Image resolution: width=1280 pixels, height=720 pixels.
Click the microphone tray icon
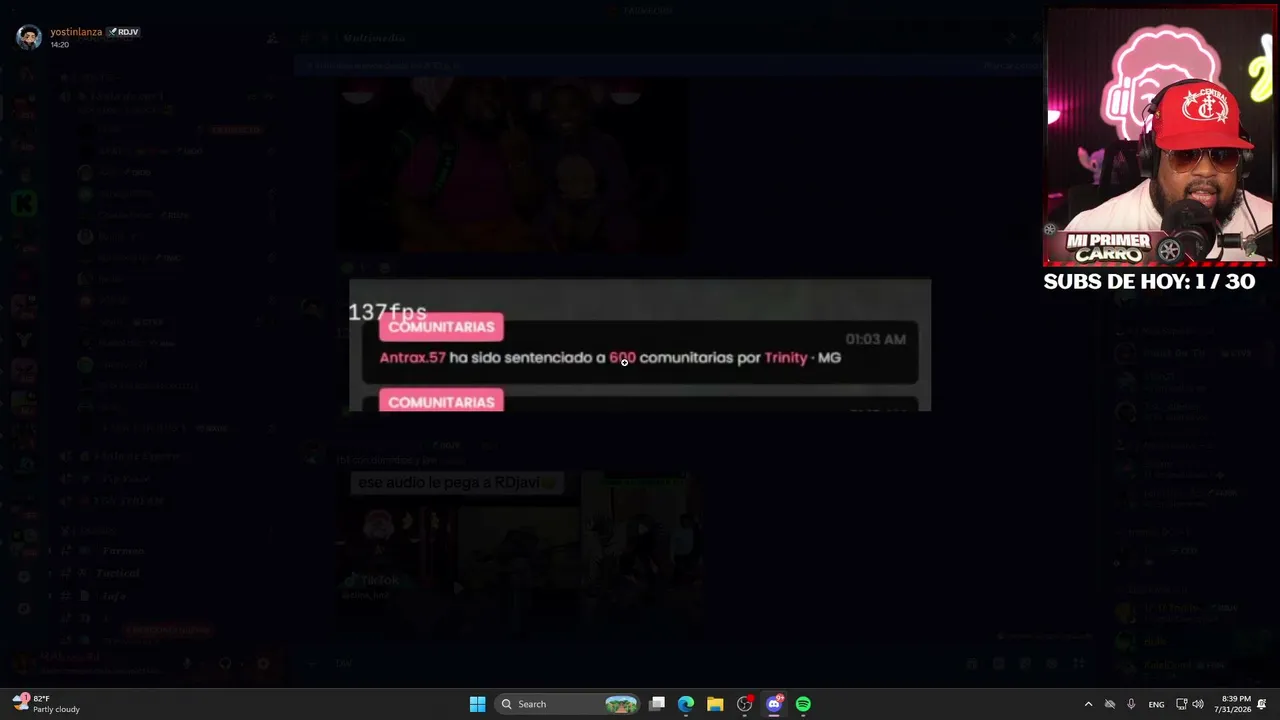(1131, 704)
